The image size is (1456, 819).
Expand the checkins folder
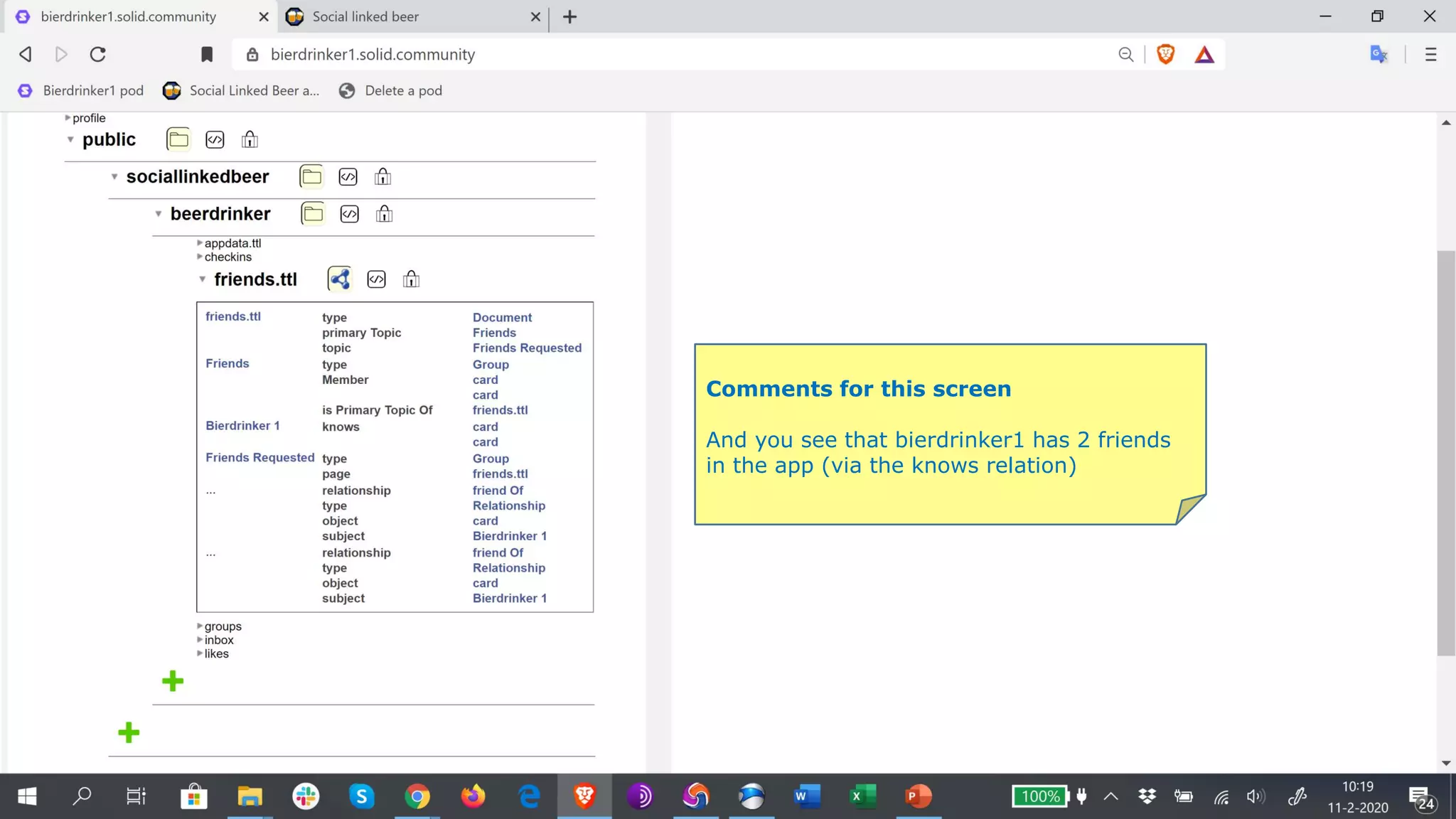200,256
